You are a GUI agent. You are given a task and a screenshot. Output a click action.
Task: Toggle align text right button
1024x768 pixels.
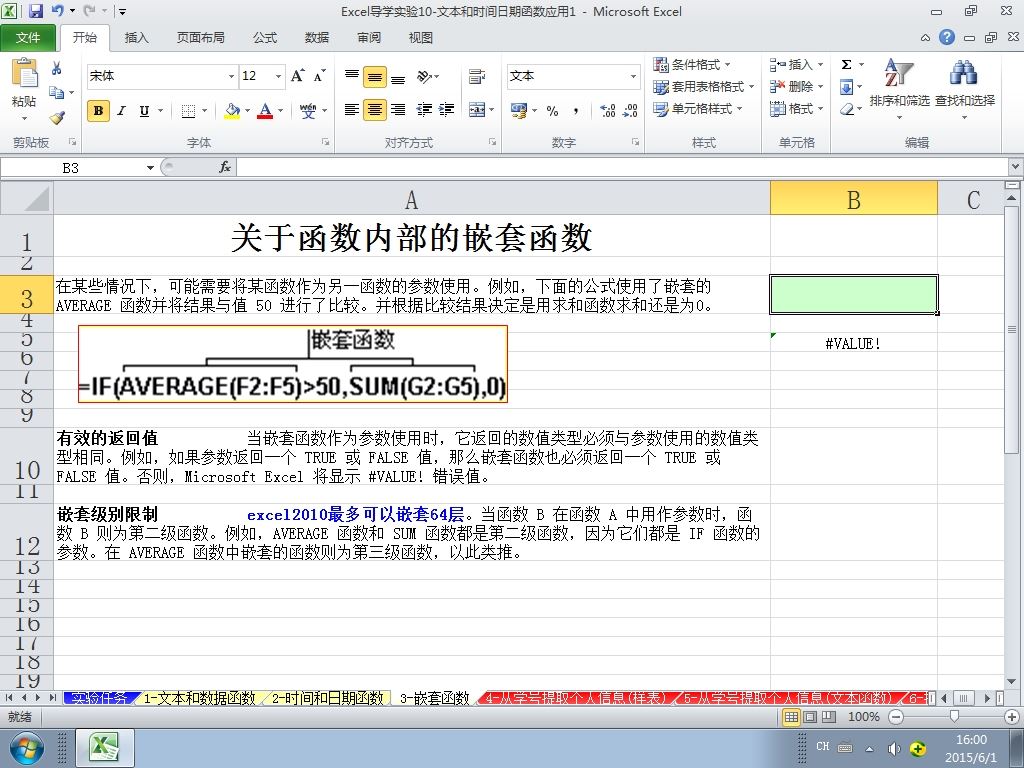pyautogui.click(x=398, y=110)
